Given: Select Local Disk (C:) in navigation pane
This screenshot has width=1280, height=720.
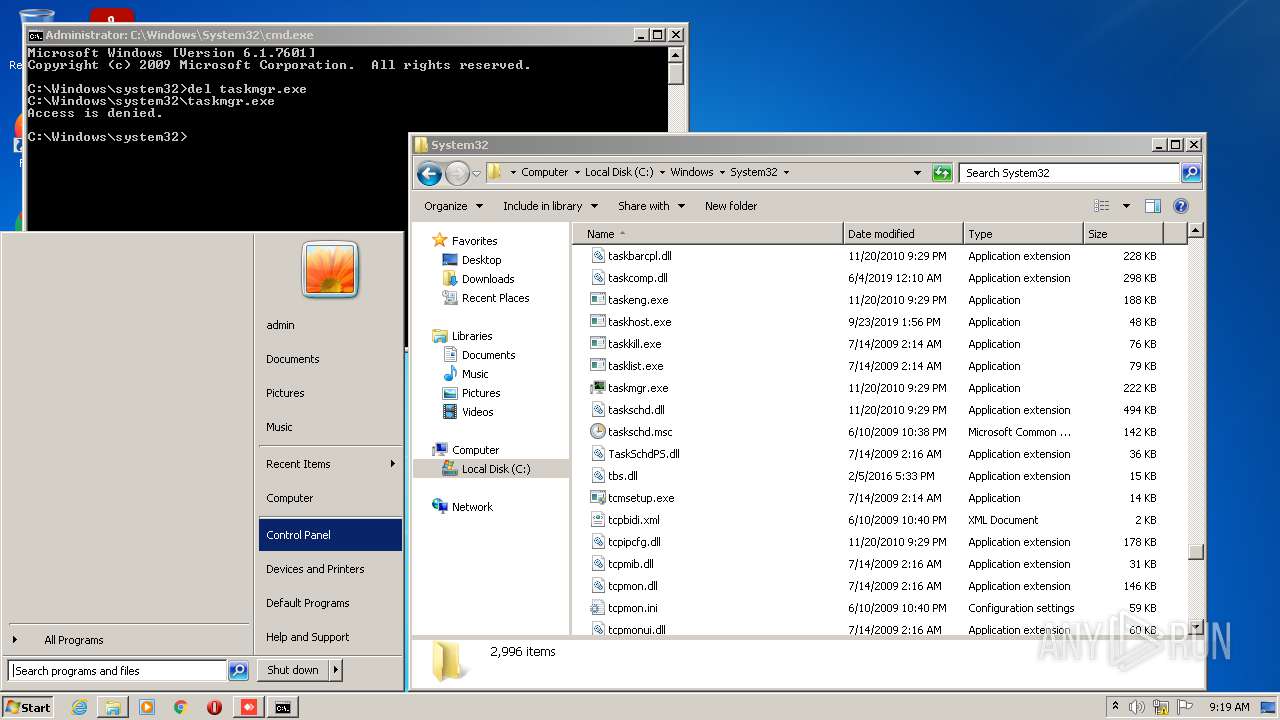Looking at the screenshot, I should [495, 469].
